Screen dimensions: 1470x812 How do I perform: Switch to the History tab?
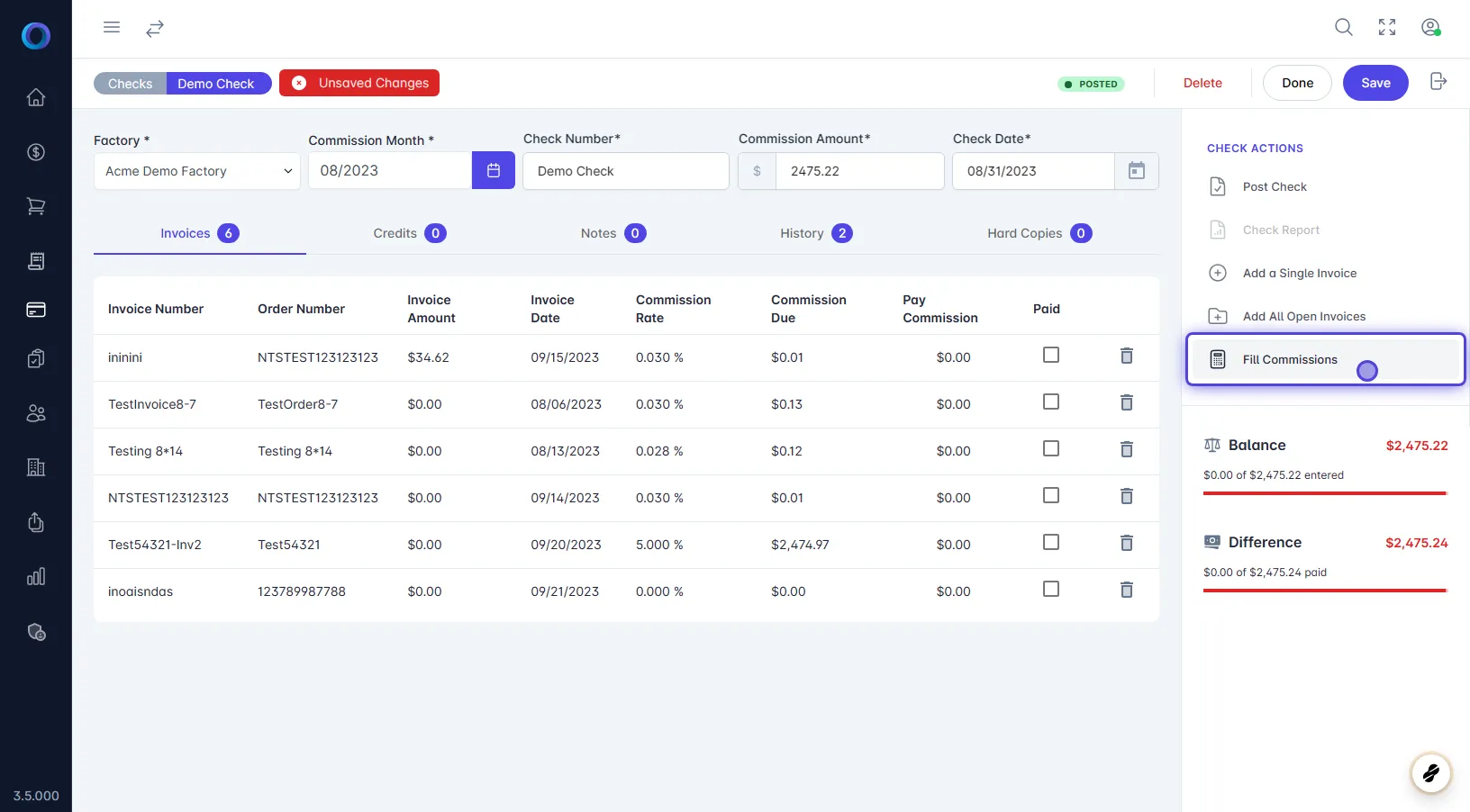(x=816, y=233)
